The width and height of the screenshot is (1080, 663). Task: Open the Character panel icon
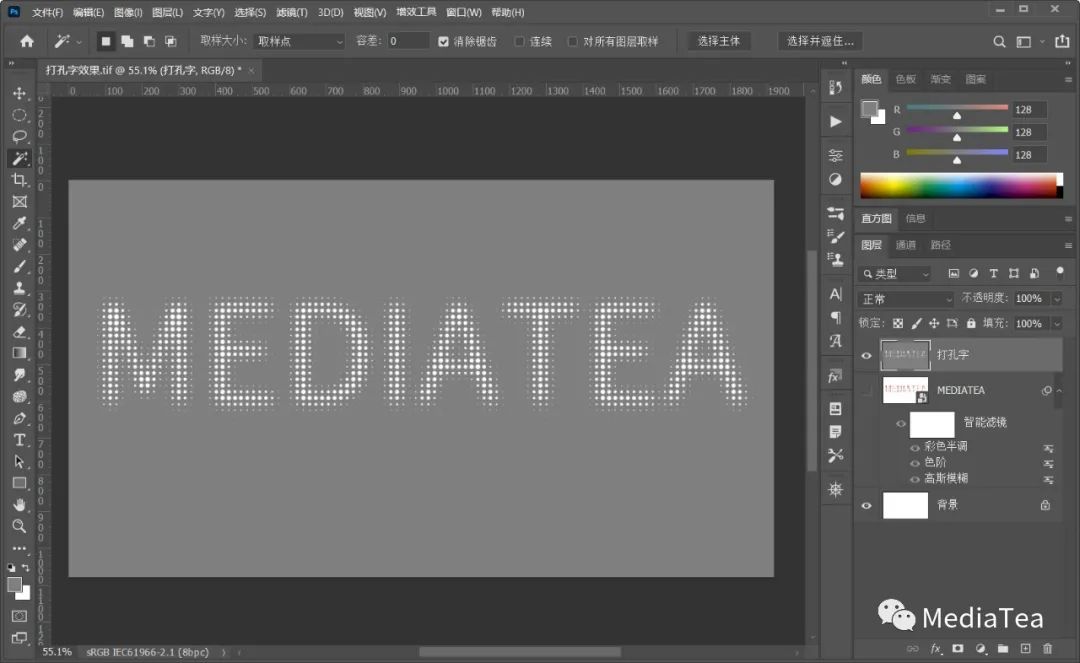835,295
